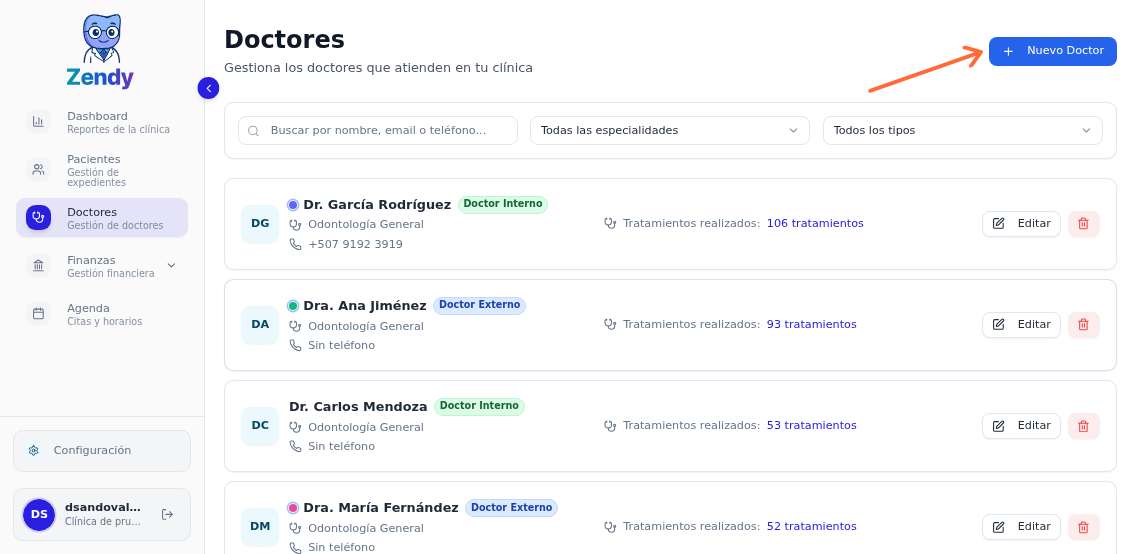Click the Doctores page heading

point(284,39)
